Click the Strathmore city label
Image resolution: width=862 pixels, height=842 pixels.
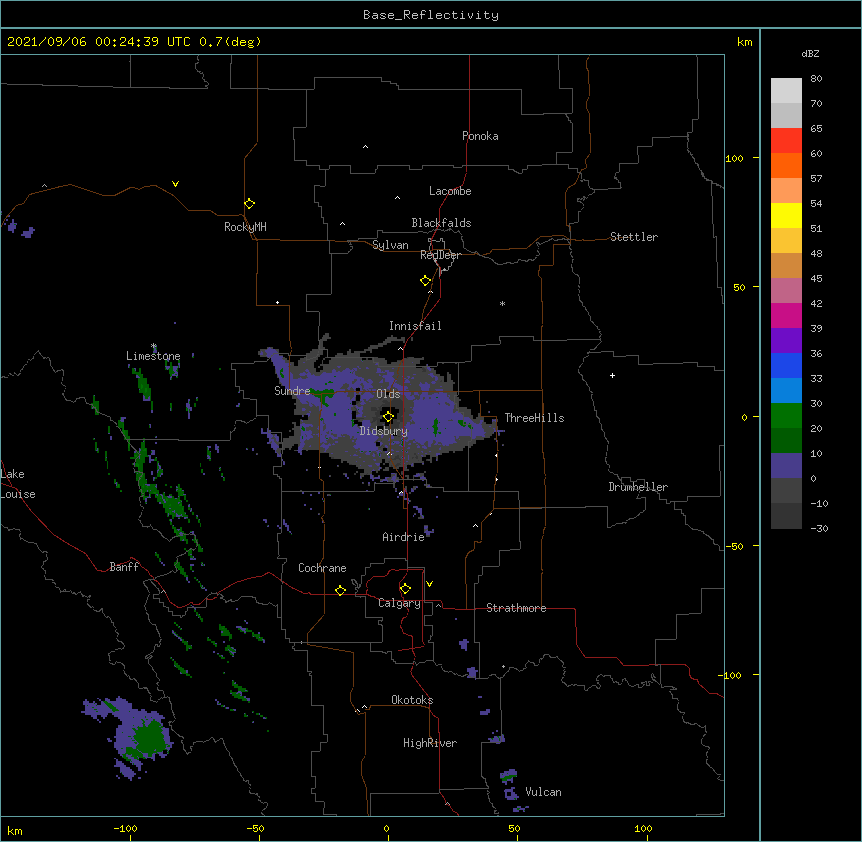pyautogui.click(x=516, y=608)
